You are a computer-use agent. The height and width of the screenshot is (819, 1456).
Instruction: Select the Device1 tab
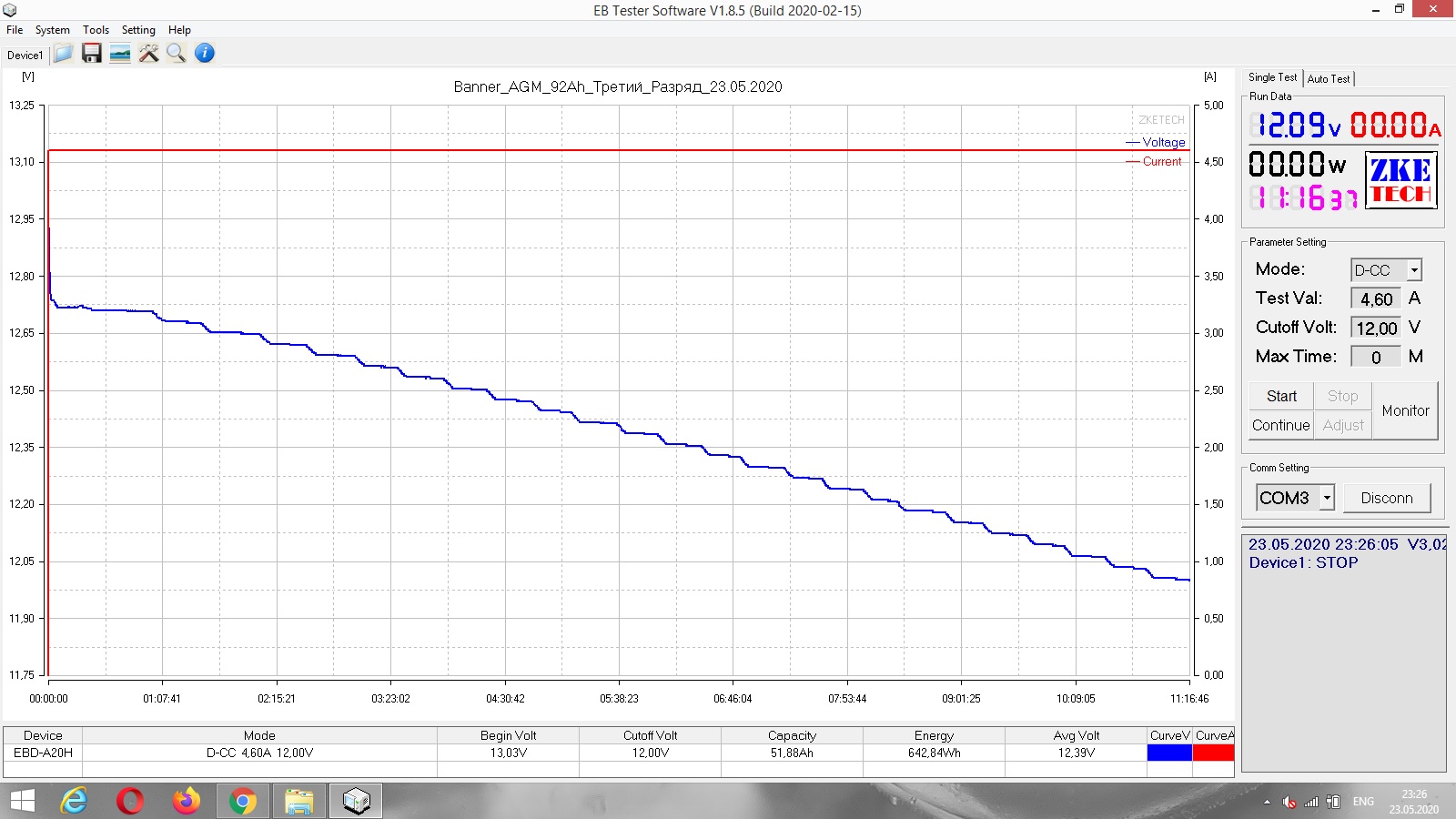click(x=25, y=56)
